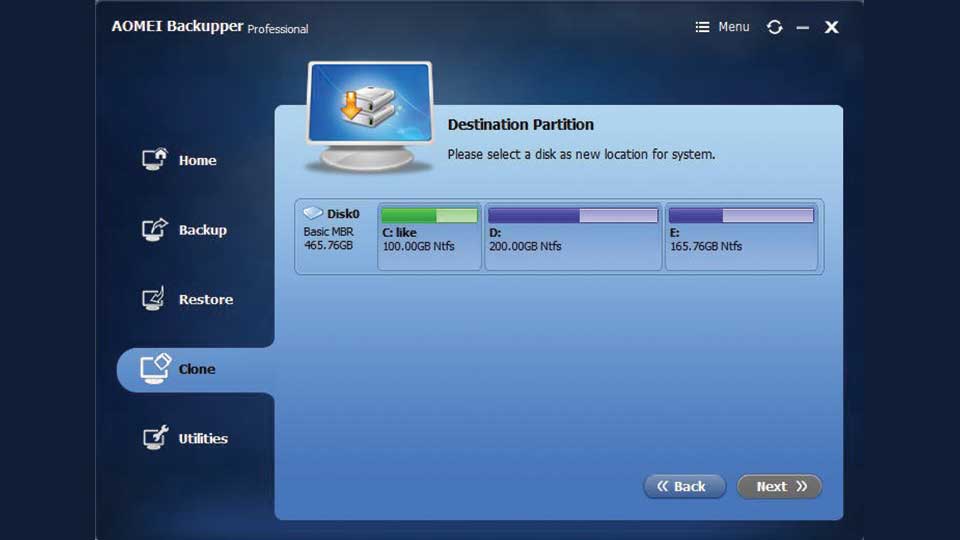Click the Disk0 drive icon
Screen dimensions: 960x540
pyautogui.click(x=313, y=212)
